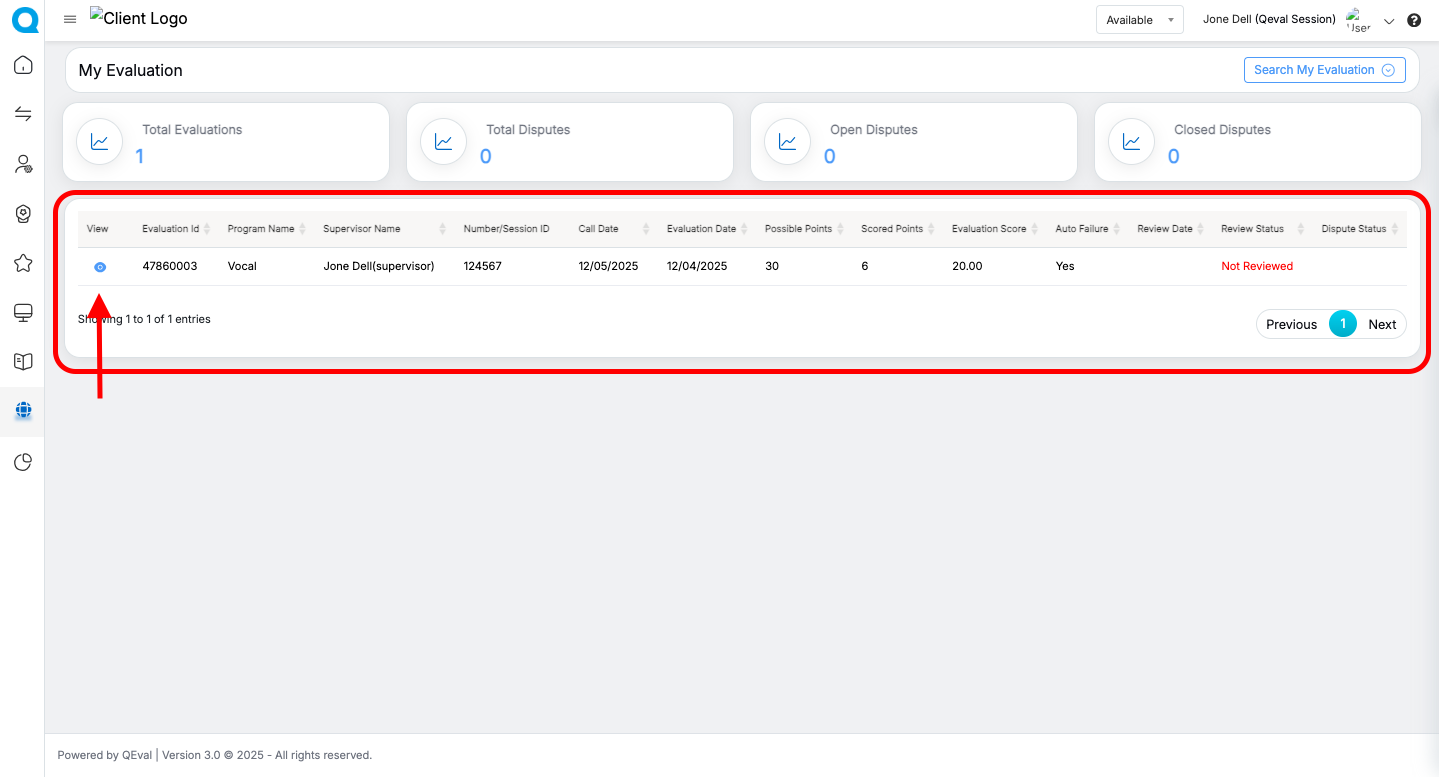Select the star icon in sidebar
The height and width of the screenshot is (777, 1439).
pyautogui.click(x=23, y=263)
